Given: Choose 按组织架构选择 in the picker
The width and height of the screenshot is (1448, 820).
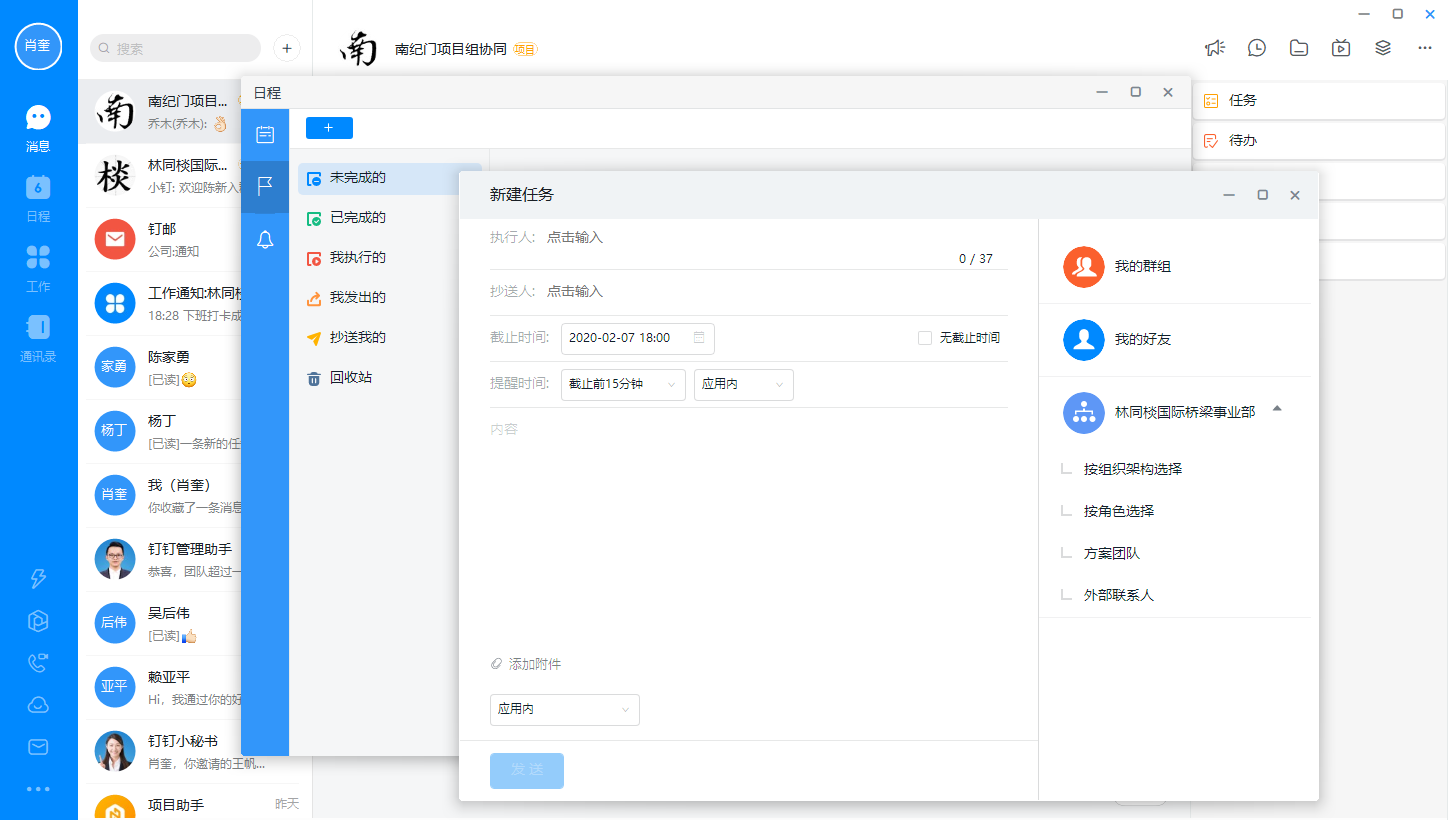Looking at the screenshot, I should (x=1133, y=469).
